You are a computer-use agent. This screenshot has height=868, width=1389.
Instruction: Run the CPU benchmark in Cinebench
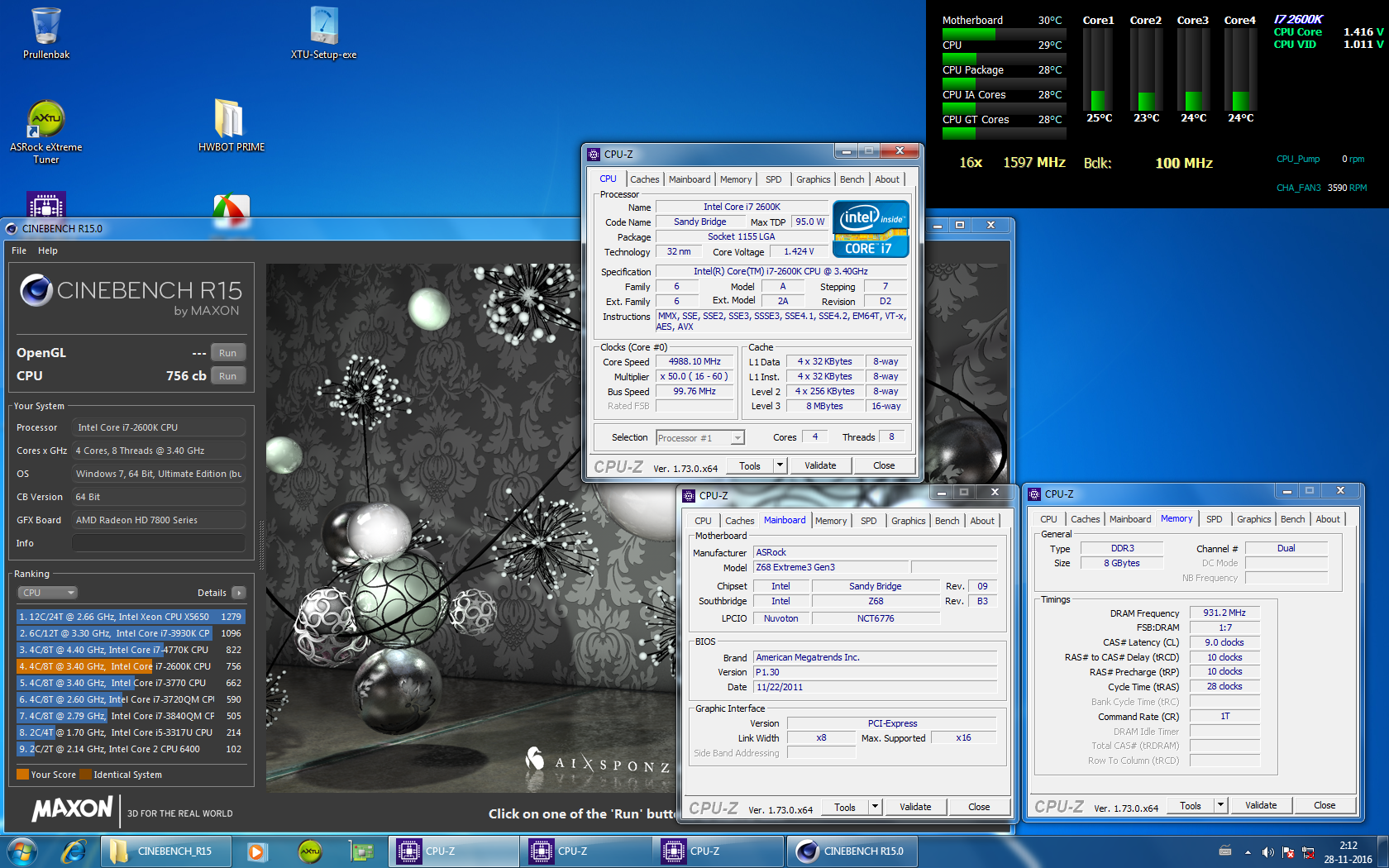(x=227, y=376)
